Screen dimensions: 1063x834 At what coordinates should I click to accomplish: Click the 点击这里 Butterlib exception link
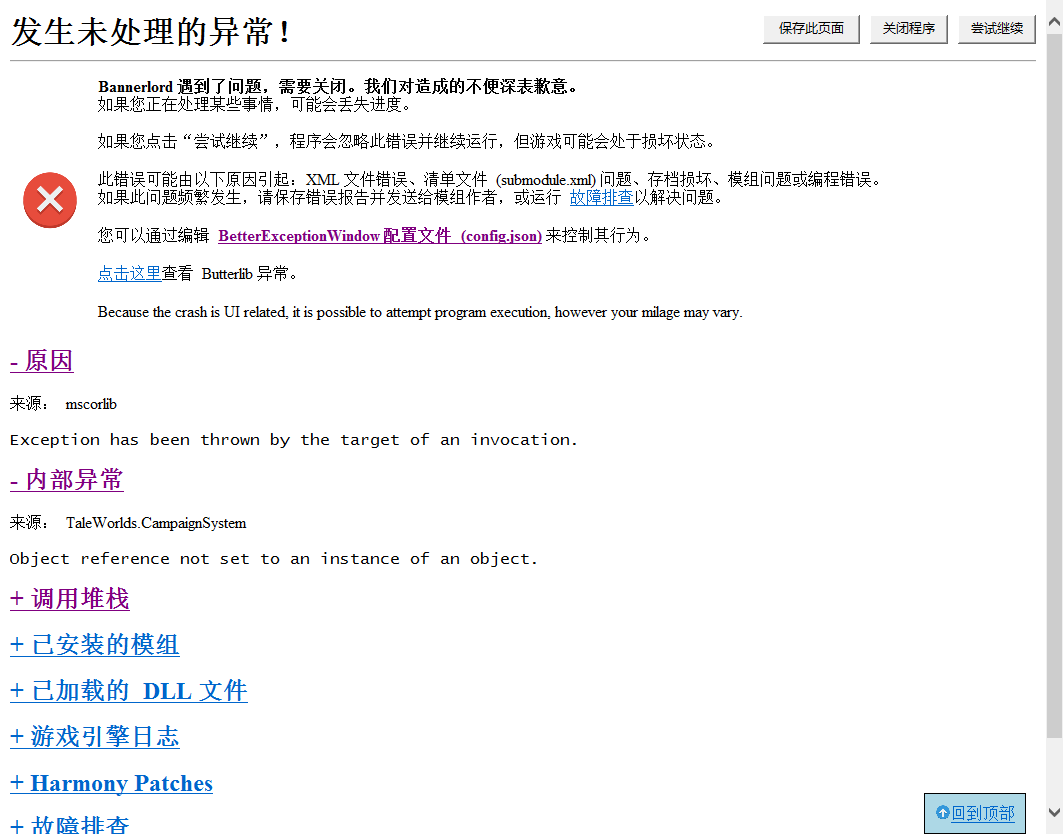coord(129,273)
